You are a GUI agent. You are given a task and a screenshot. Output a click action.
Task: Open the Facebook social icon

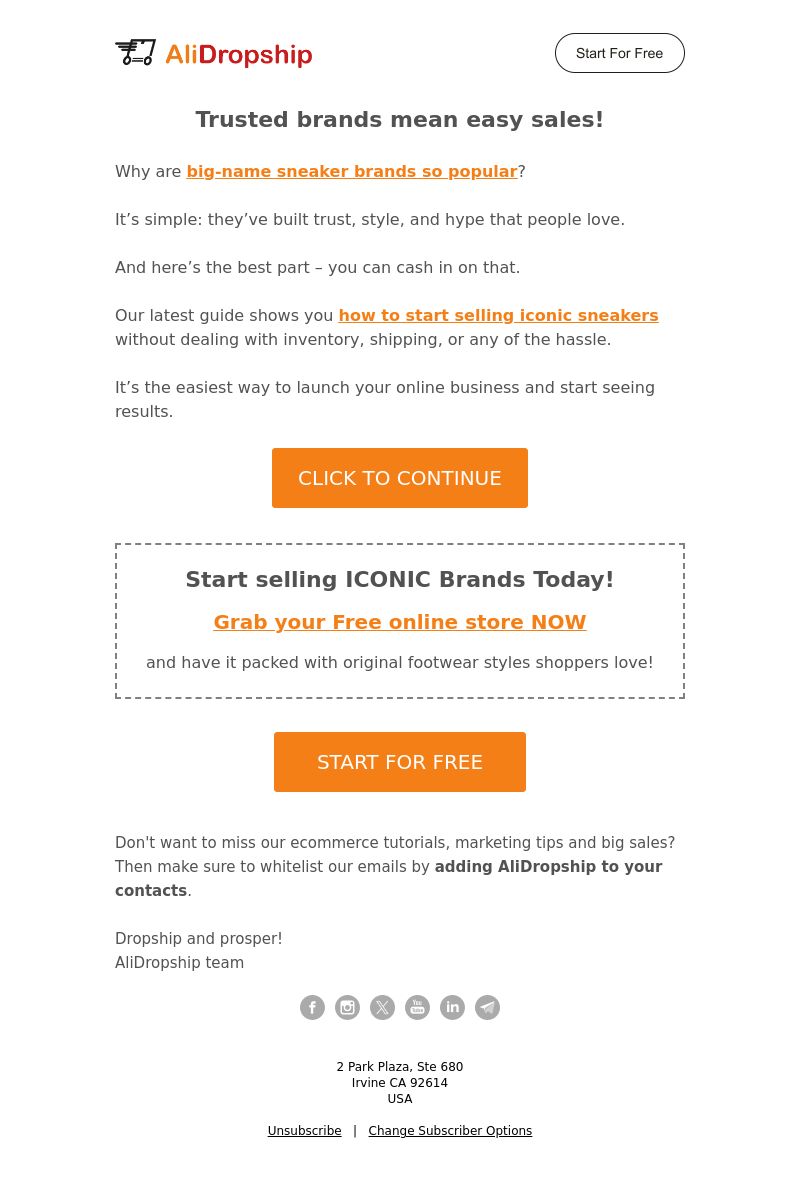pyautogui.click(x=312, y=1007)
